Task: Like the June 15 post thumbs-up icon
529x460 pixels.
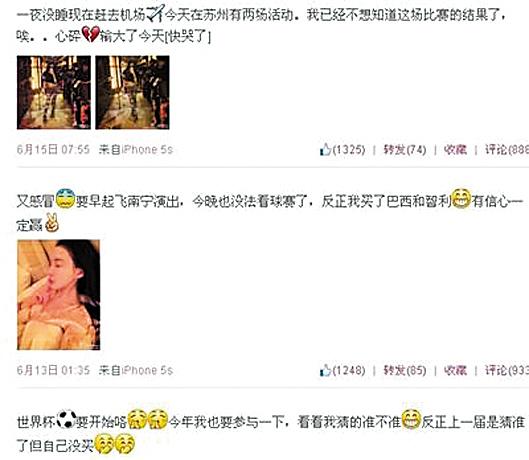Action: (x=325, y=150)
